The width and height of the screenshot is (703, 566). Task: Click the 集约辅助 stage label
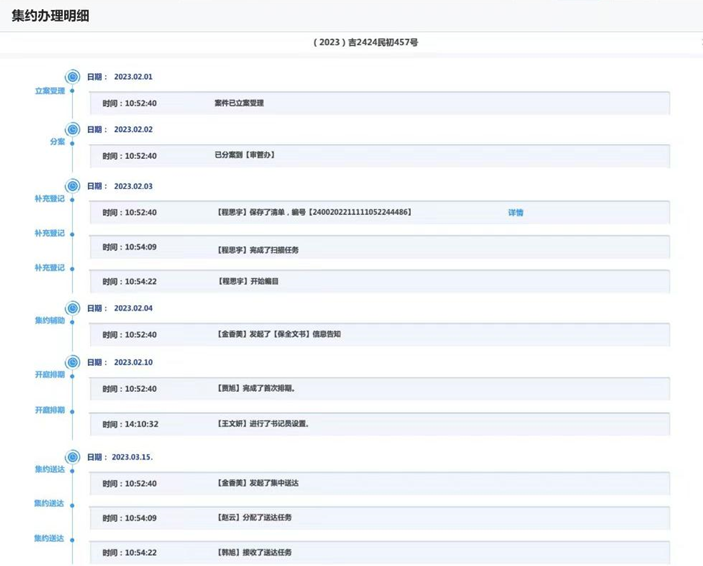click(x=50, y=321)
